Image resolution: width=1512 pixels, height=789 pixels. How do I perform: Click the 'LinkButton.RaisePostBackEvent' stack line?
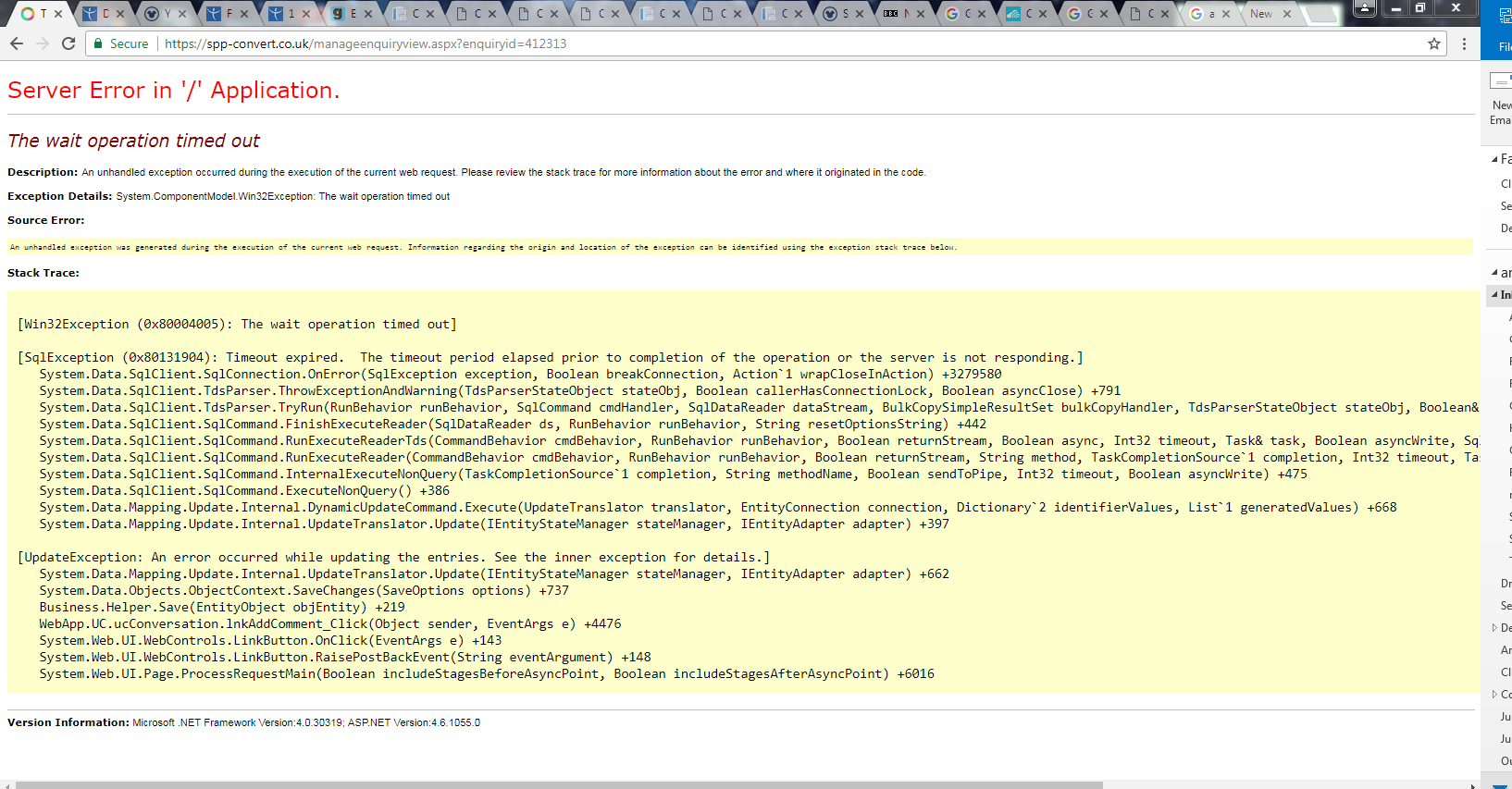[345, 658]
